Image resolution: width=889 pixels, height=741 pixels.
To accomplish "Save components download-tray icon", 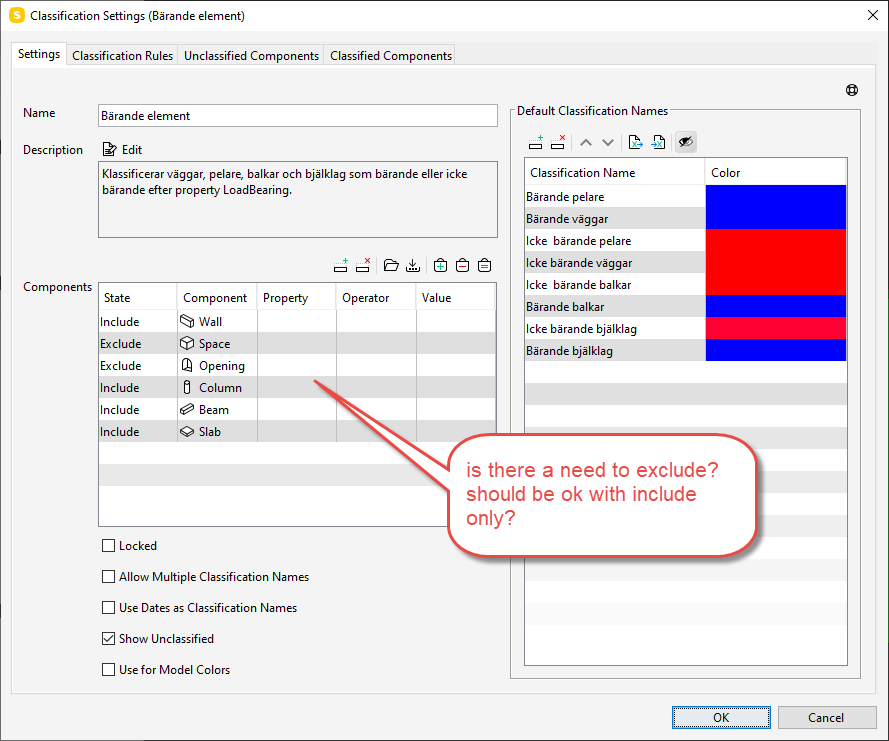I will click(413, 265).
